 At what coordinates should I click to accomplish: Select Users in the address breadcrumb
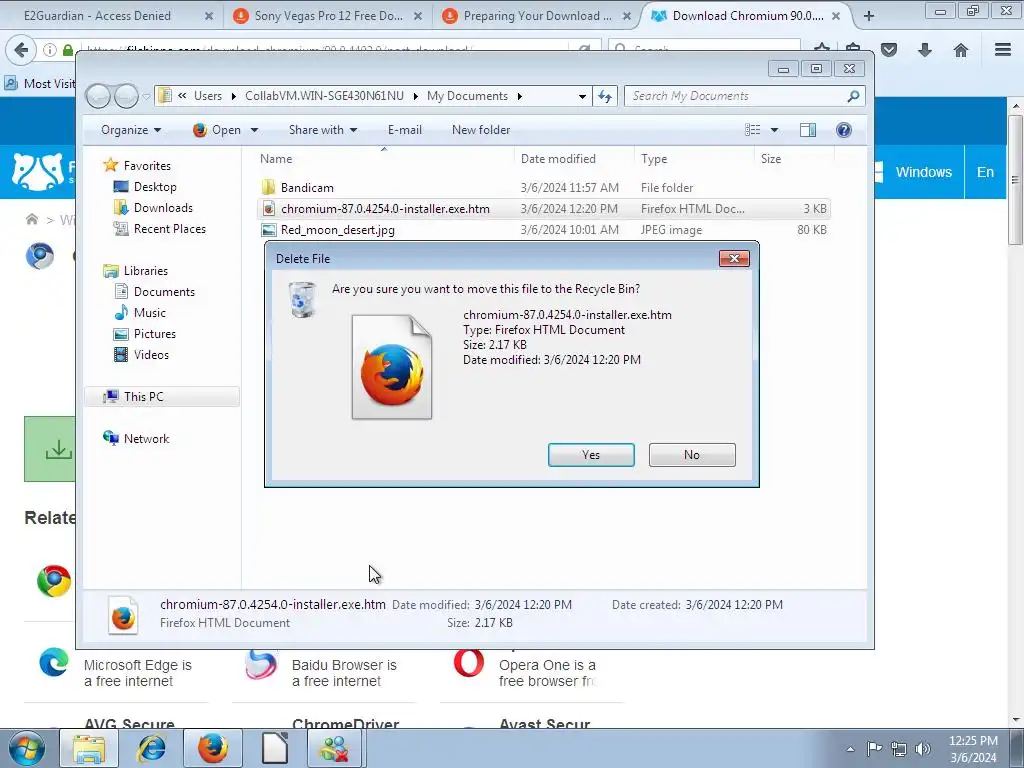pos(208,96)
